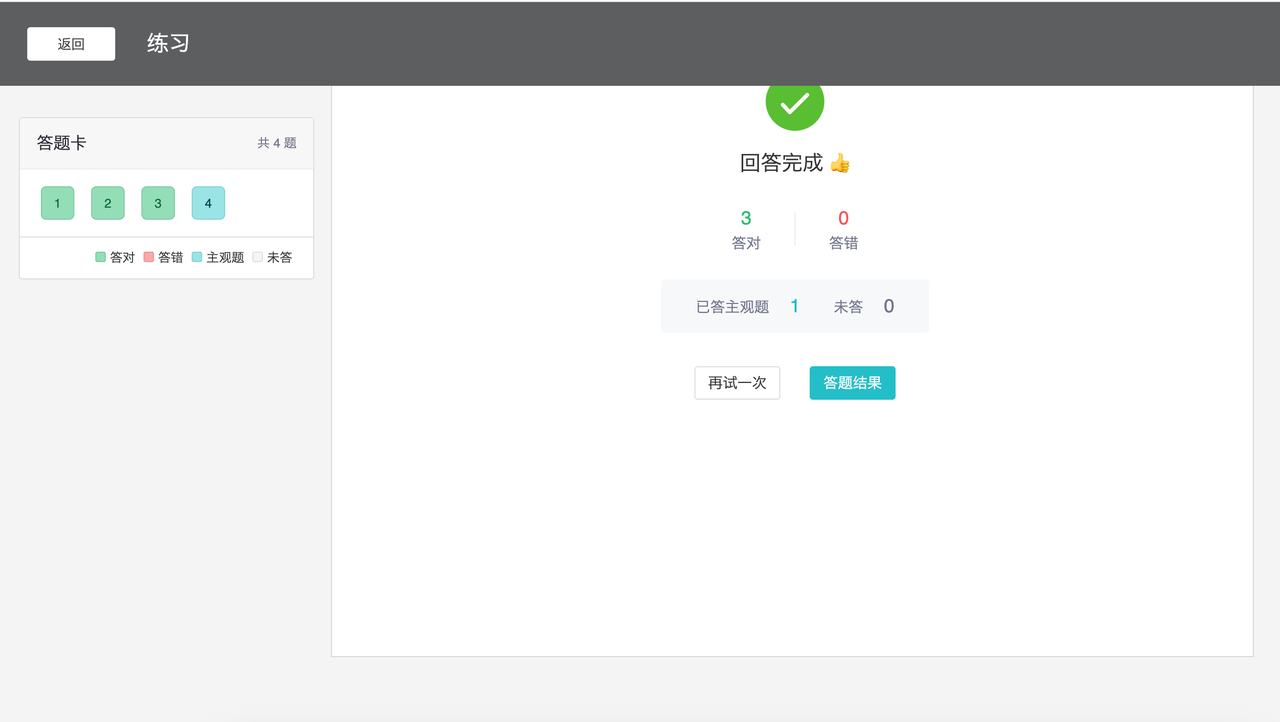Click the 返回 button in the header
The image size is (1280, 722).
71,44
